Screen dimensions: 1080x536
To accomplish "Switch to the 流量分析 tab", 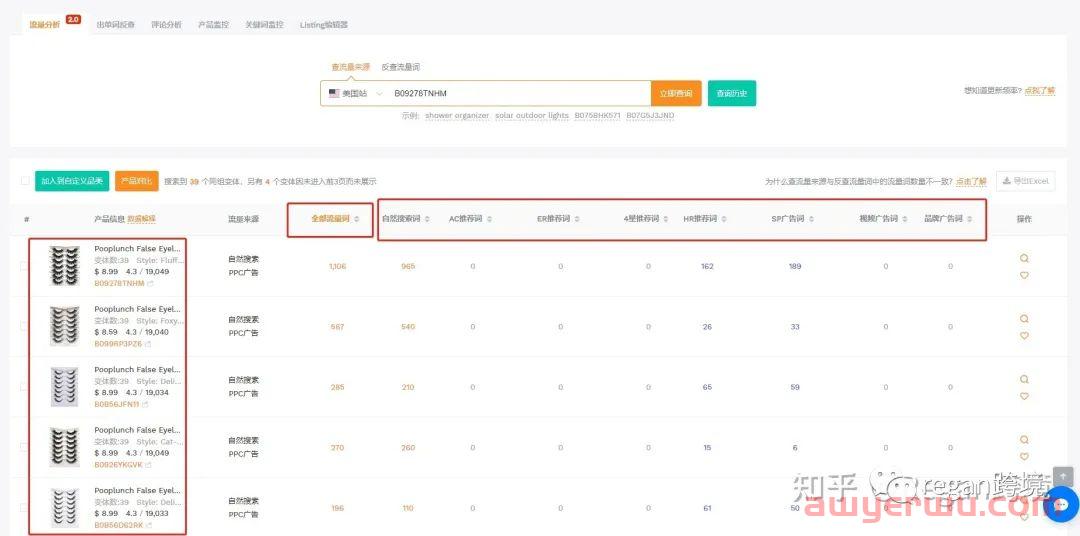I will click(x=45, y=25).
